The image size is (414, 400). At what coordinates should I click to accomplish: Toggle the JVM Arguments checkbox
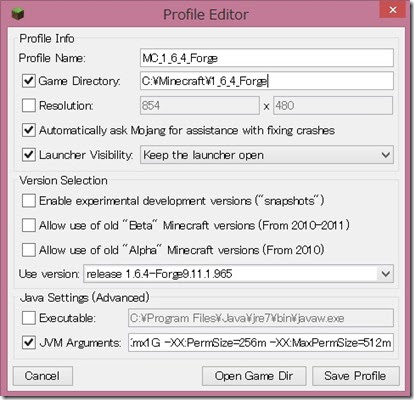tap(29, 342)
